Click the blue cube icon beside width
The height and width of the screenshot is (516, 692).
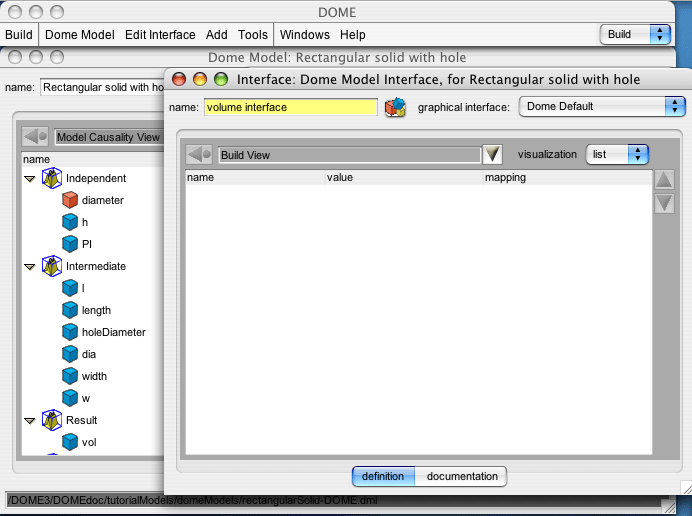pyautogui.click(x=70, y=377)
